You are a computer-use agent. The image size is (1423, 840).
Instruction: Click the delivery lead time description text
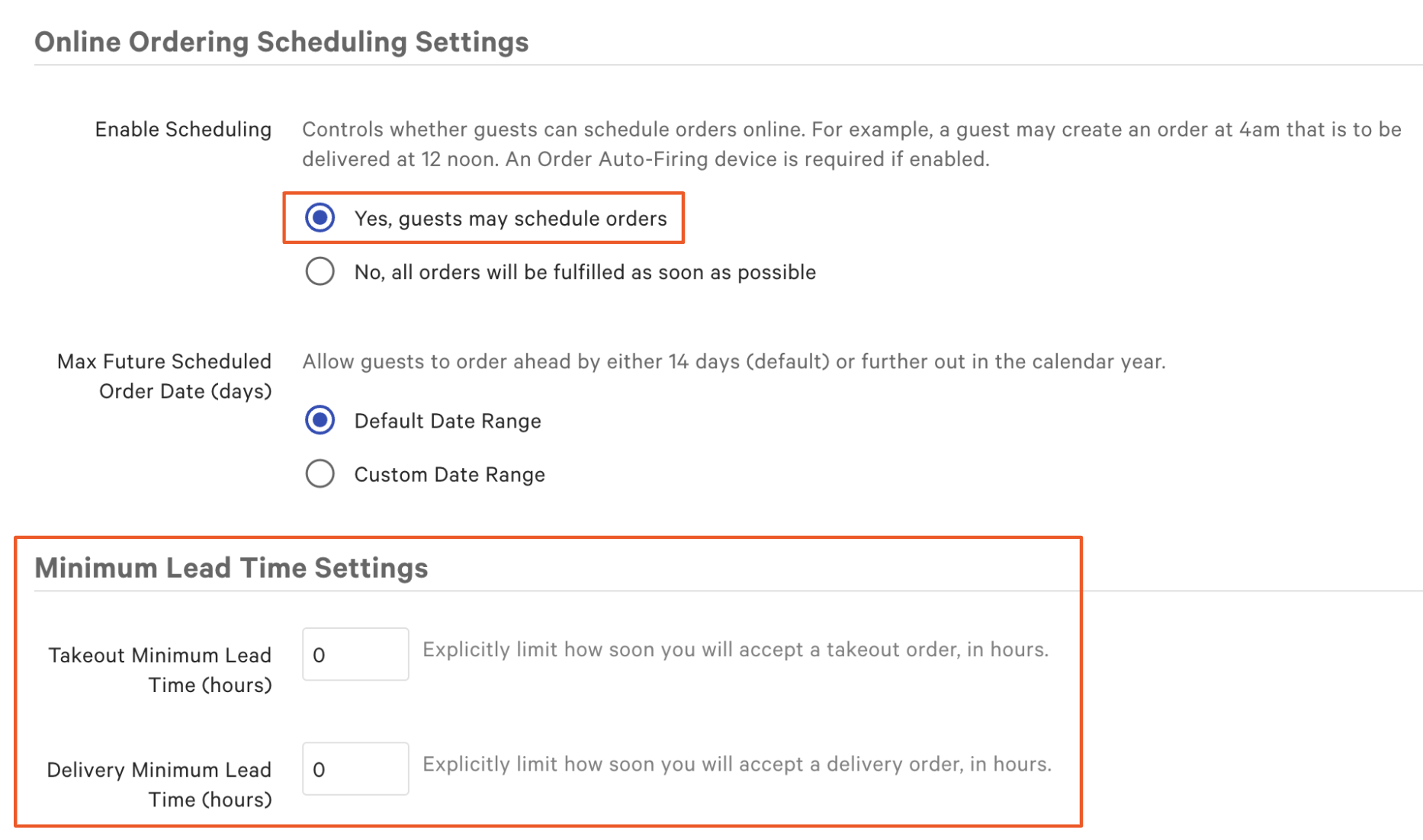737,764
